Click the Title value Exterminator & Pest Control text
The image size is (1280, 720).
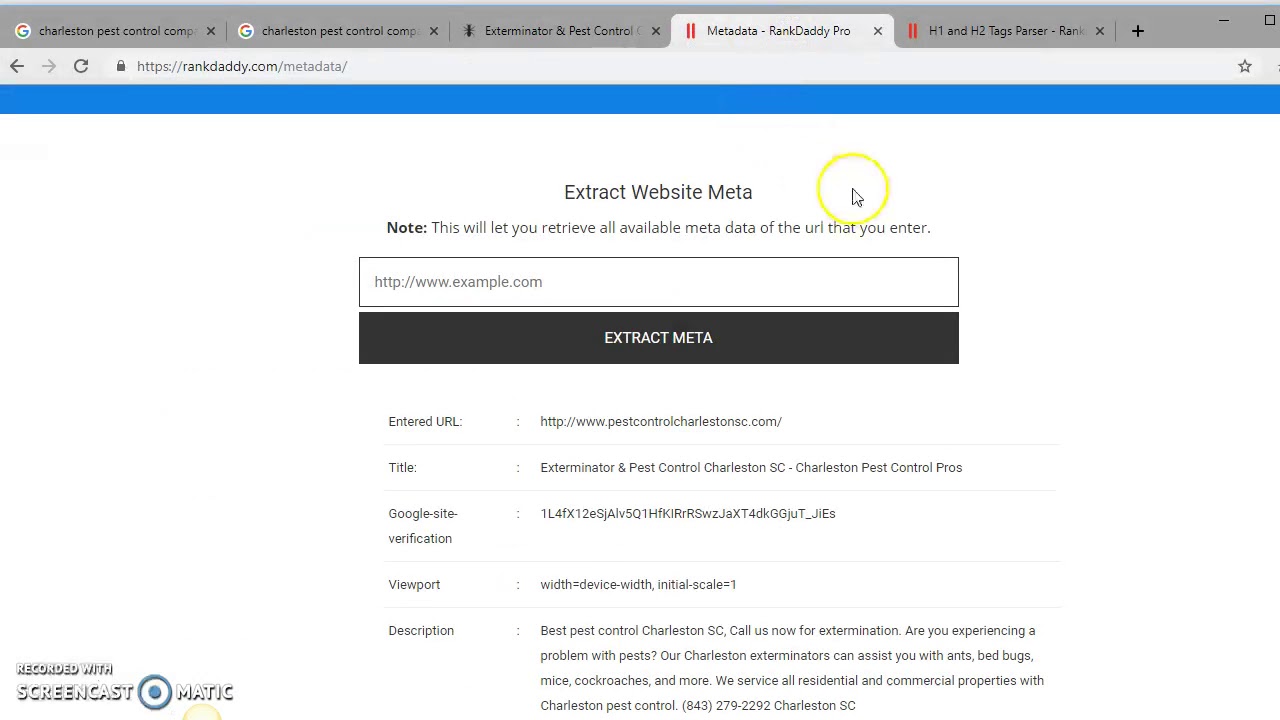[x=751, y=468]
